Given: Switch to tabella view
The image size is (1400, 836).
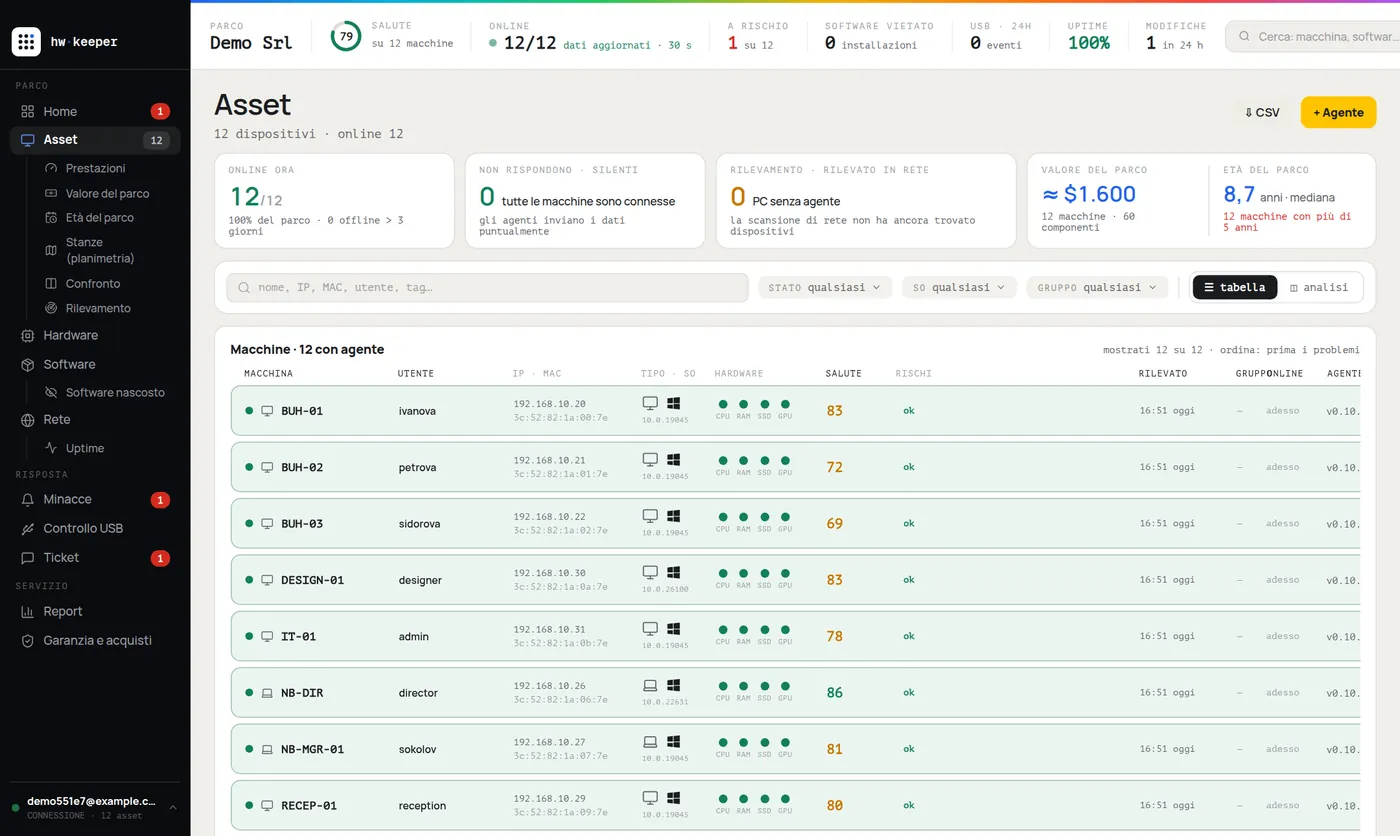Looking at the screenshot, I should (x=1235, y=287).
